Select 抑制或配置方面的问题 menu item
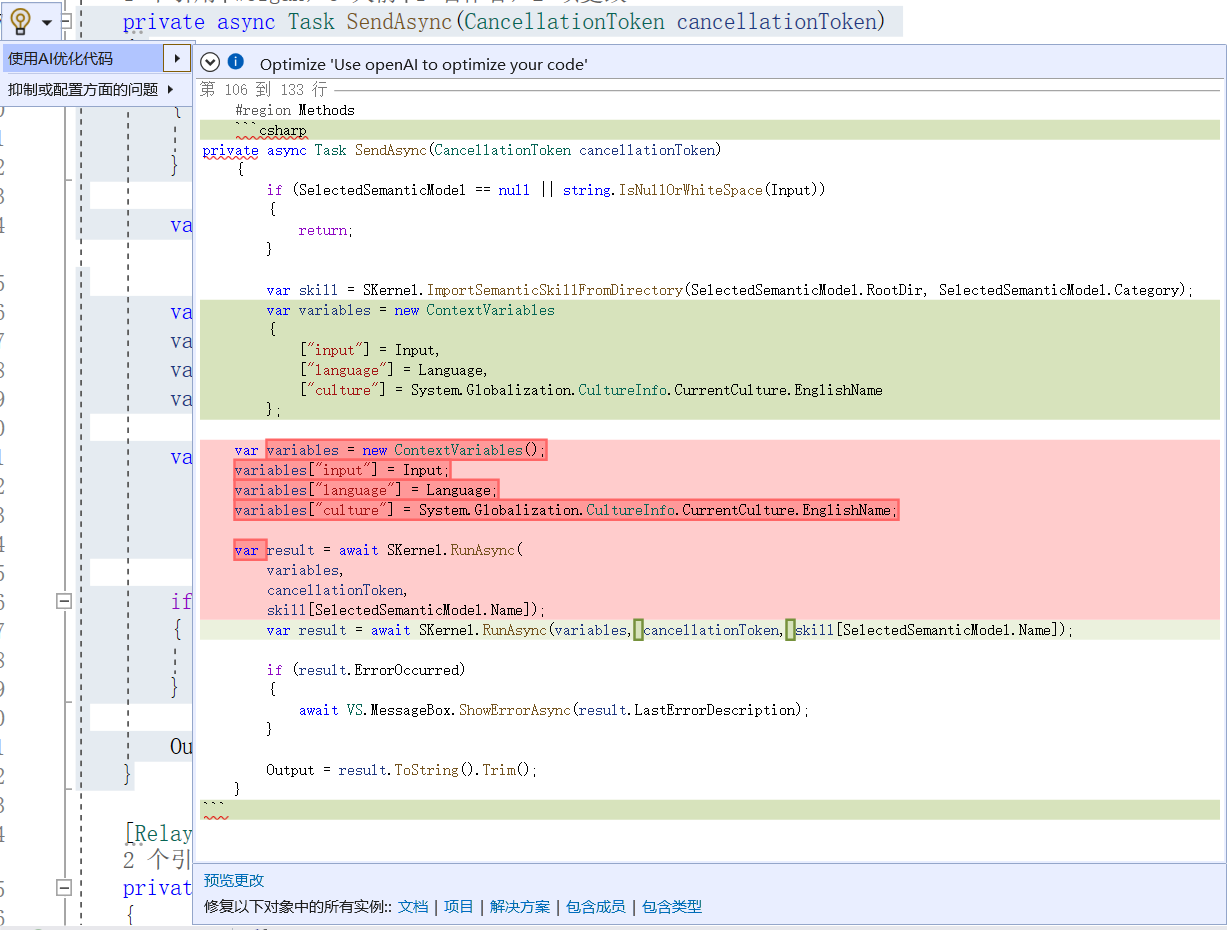 pyautogui.click(x=83, y=90)
